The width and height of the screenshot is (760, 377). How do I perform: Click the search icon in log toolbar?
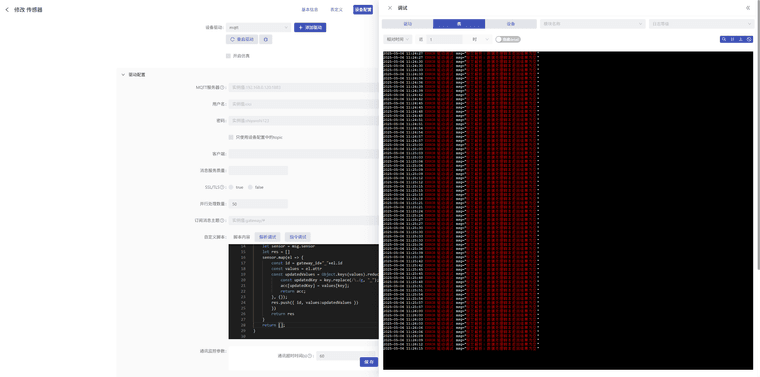(724, 39)
